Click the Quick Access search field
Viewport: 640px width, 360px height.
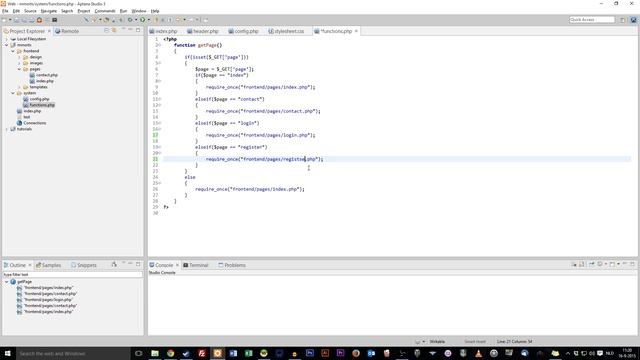pyautogui.click(x=592, y=20)
